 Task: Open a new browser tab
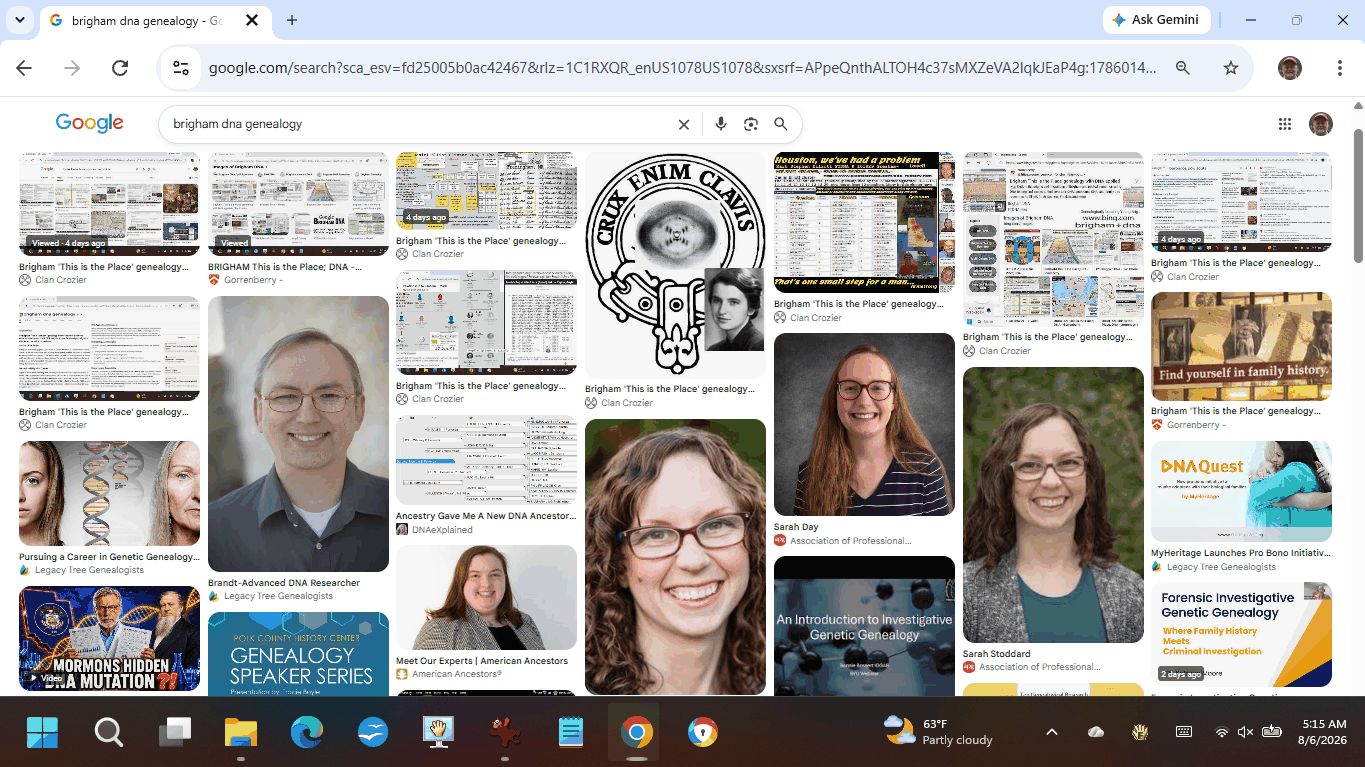click(x=292, y=20)
